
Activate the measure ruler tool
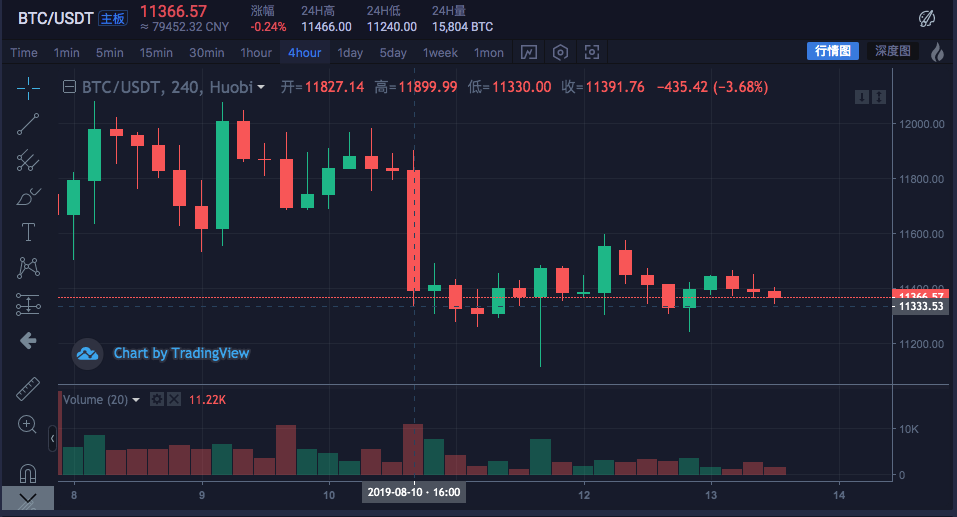pyautogui.click(x=28, y=389)
